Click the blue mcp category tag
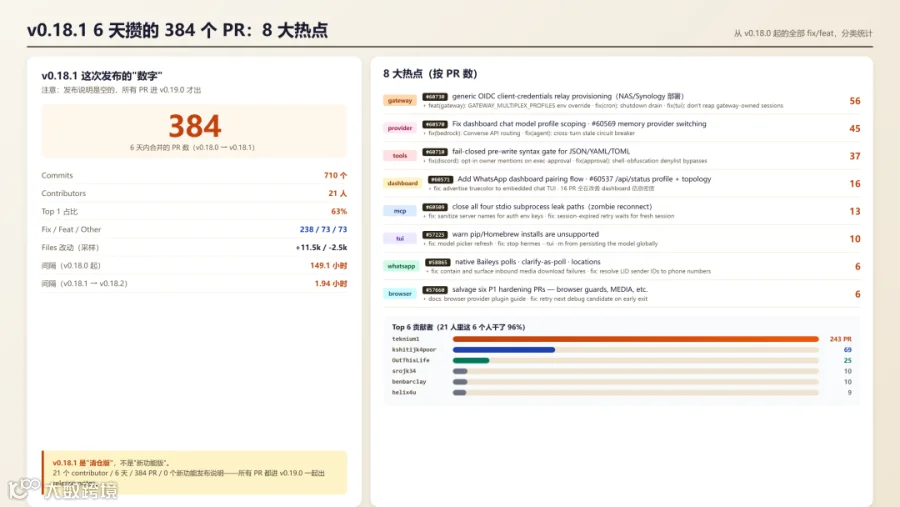900x507 pixels. [399, 211]
